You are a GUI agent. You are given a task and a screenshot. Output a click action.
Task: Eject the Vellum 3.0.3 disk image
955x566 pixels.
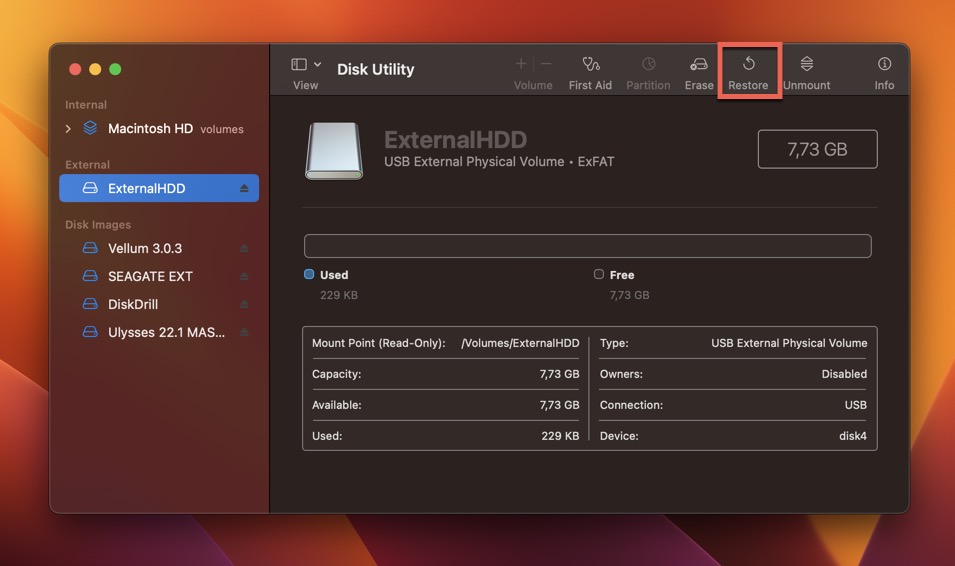tap(244, 248)
